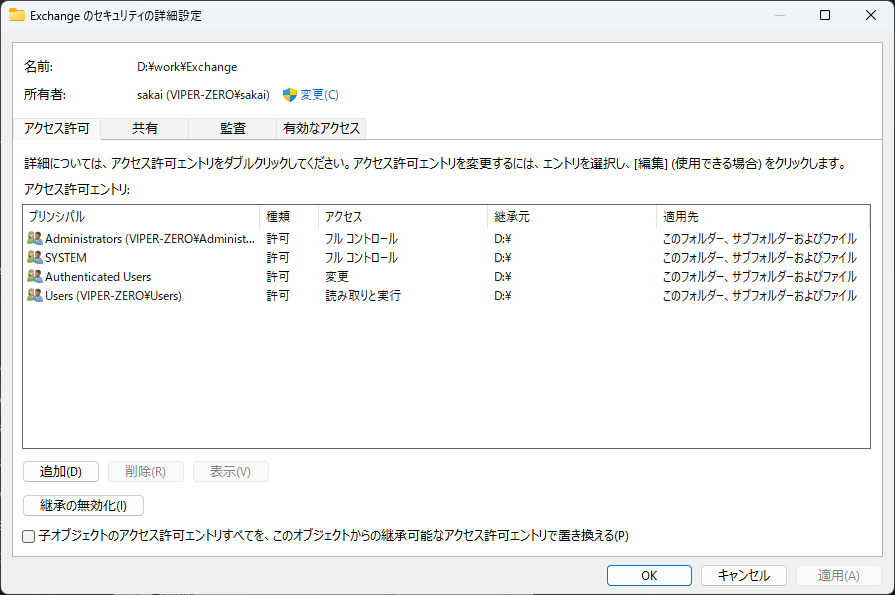Click the 表示(V) button
Screen dimensions: 895x595
[x=231, y=472]
